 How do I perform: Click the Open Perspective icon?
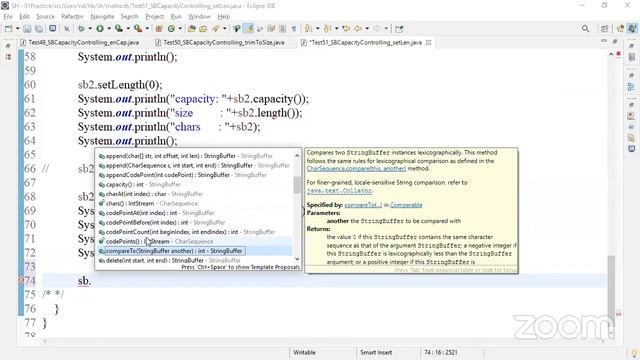click(604, 29)
